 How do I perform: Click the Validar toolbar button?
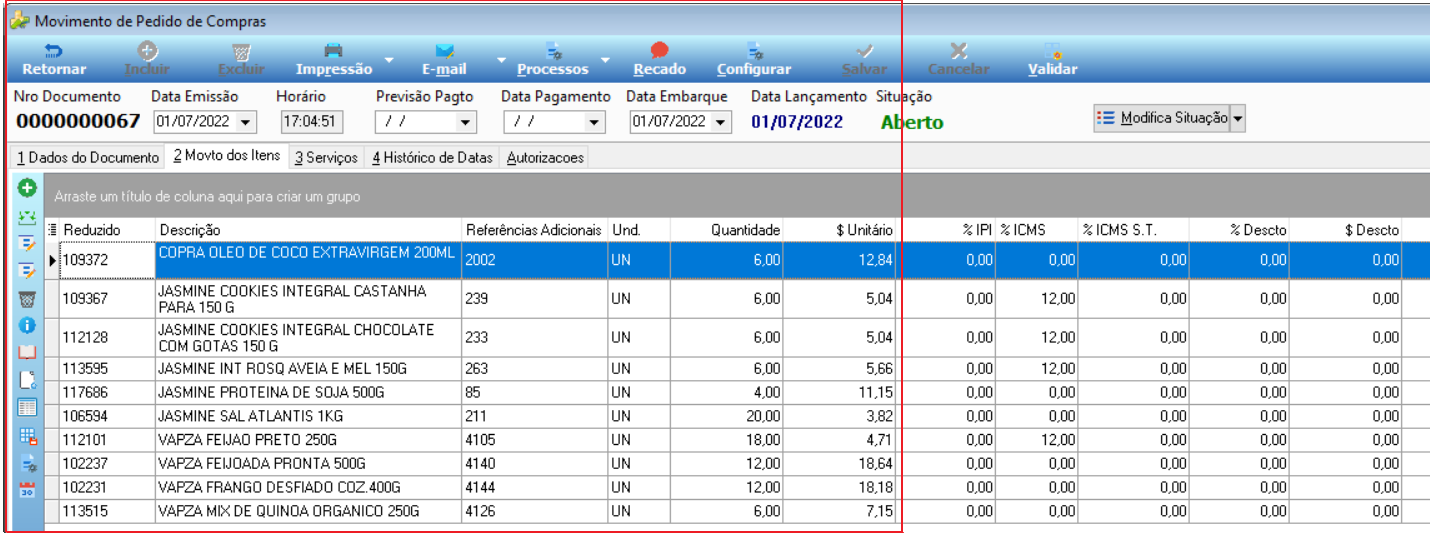[1053, 60]
